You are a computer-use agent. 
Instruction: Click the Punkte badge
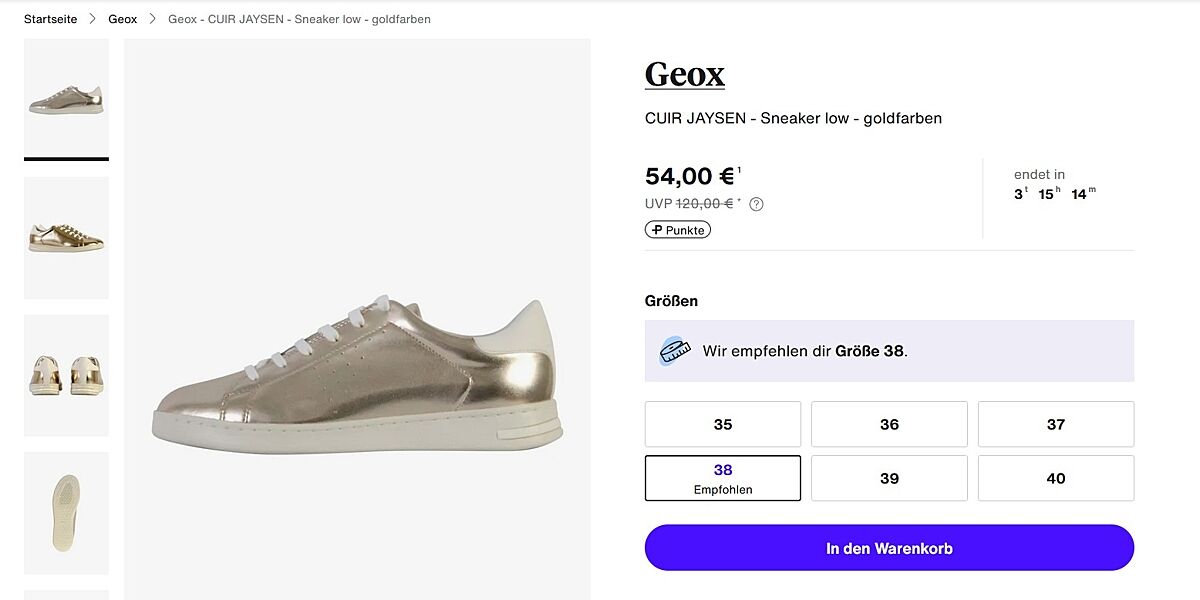(x=678, y=230)
